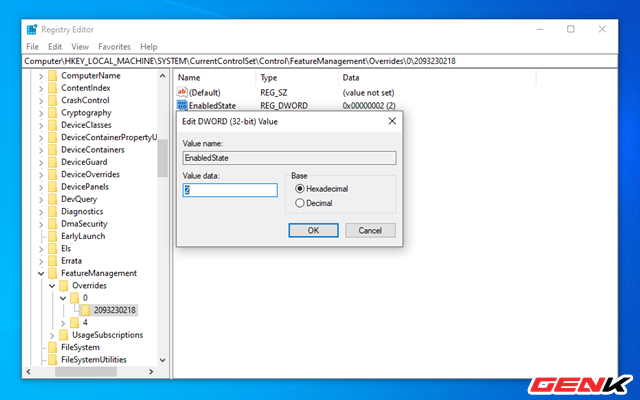Image resolution: width=640 pixels, height=400 pixels.
Task: Select the UsageSubscriptions folder icon
Action: pyautogui.click(x=64, y=335)
